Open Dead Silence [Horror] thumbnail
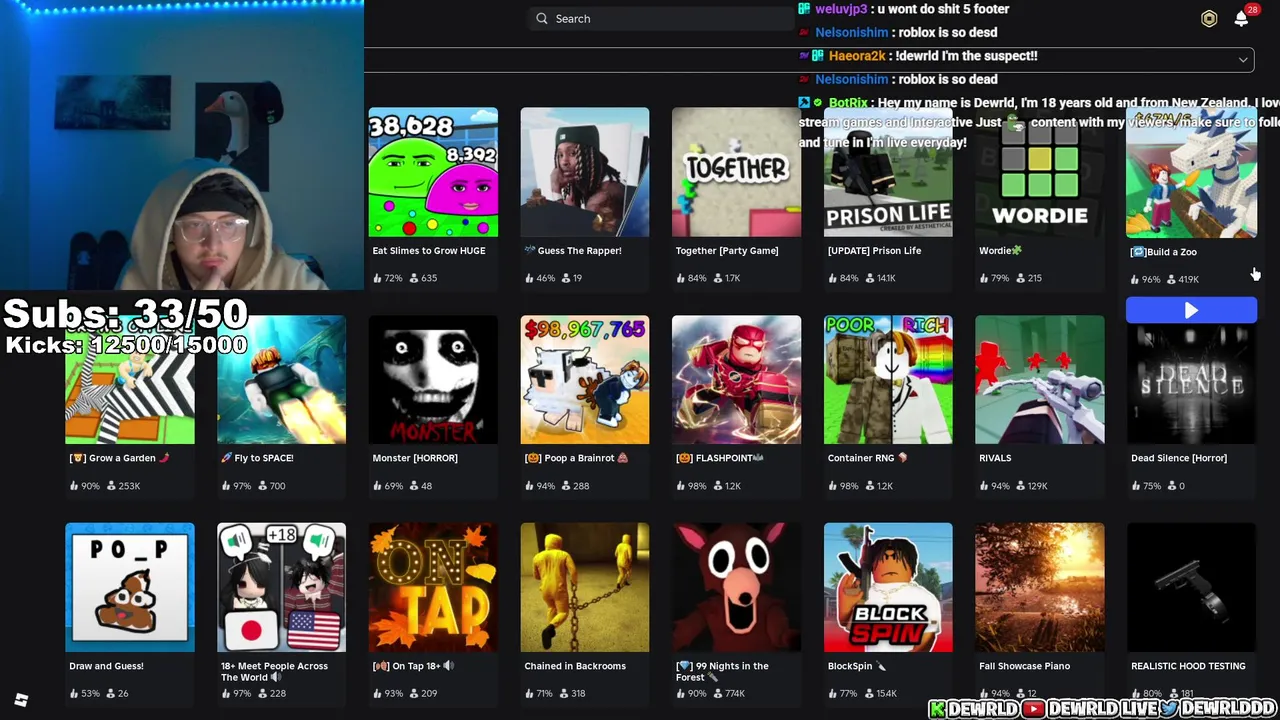This screenshot has height=720, width=1280. [x=1191, y=385]
